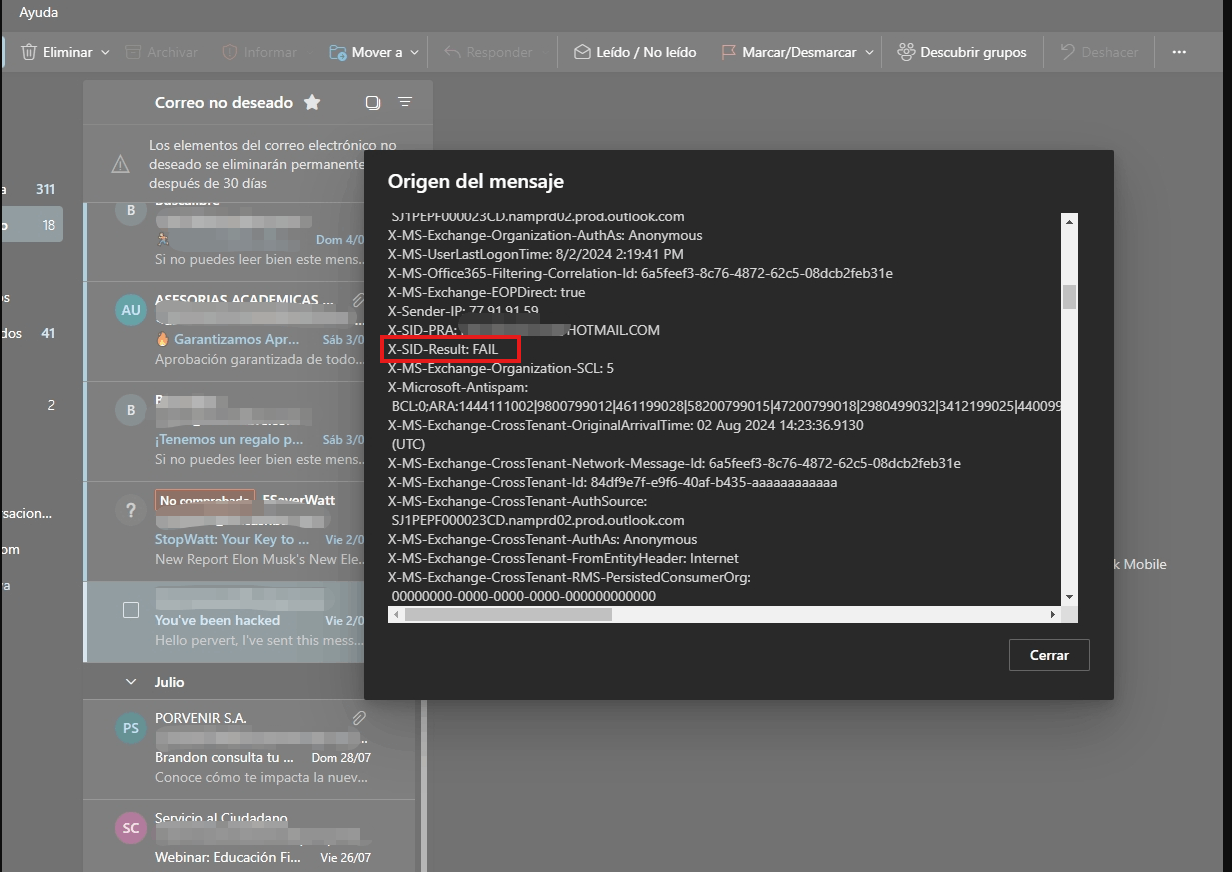Click the select-all messages icon
The width and height of the screenshot is (1232, 872).
[373, 102]
